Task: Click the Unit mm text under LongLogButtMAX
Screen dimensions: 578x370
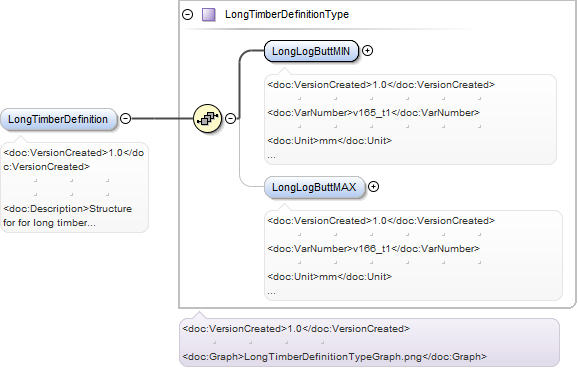Action: point(330,277)
